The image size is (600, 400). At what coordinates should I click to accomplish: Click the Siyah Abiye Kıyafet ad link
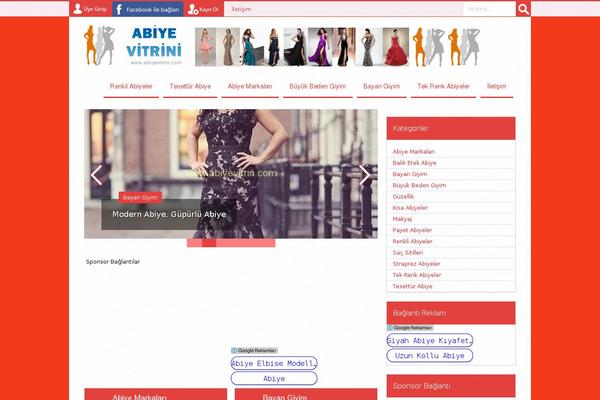(430, 340)
